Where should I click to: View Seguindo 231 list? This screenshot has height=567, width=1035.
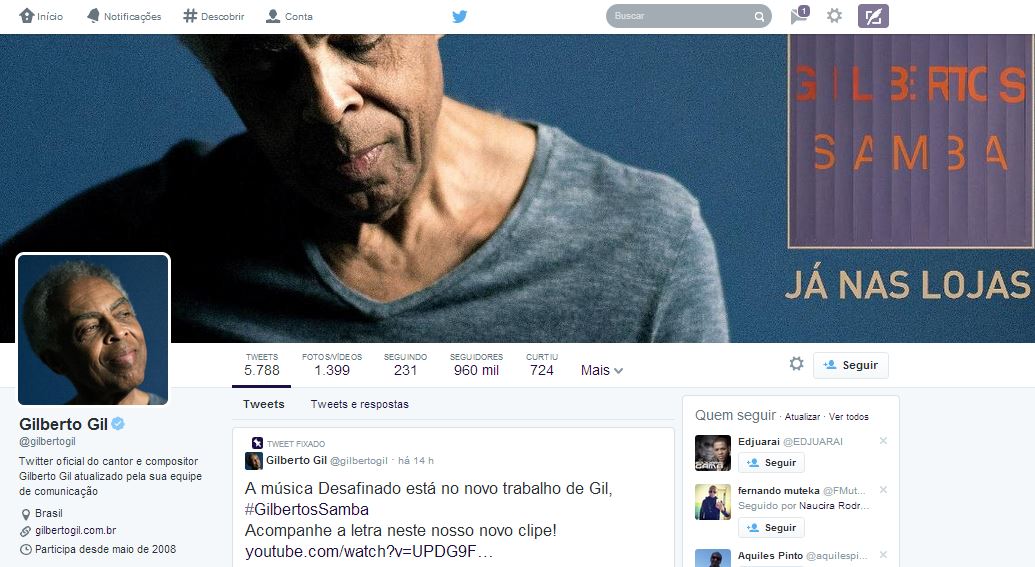tap(405, 365)
